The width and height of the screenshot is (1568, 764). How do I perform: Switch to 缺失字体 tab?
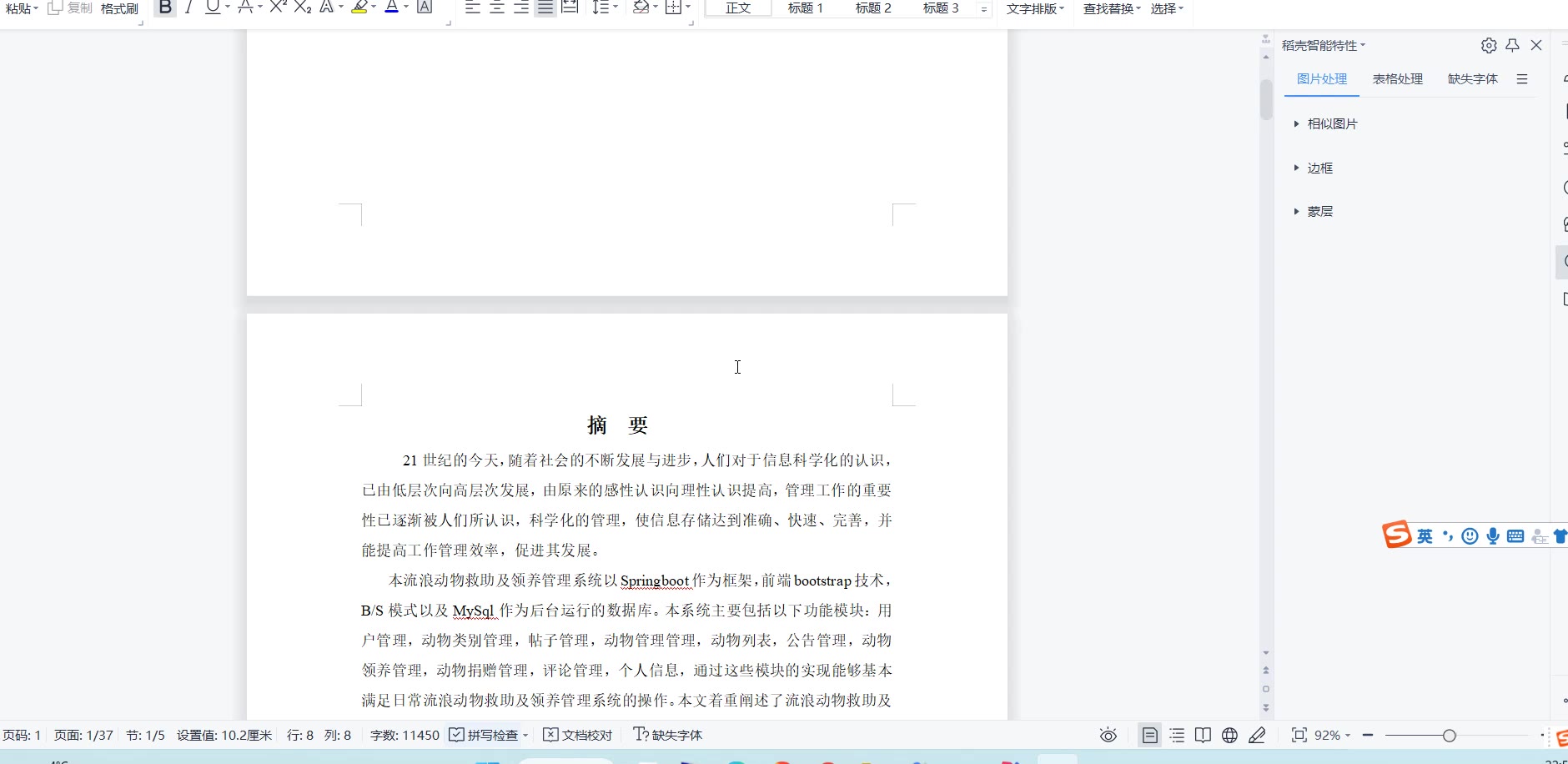[1473, 79]
